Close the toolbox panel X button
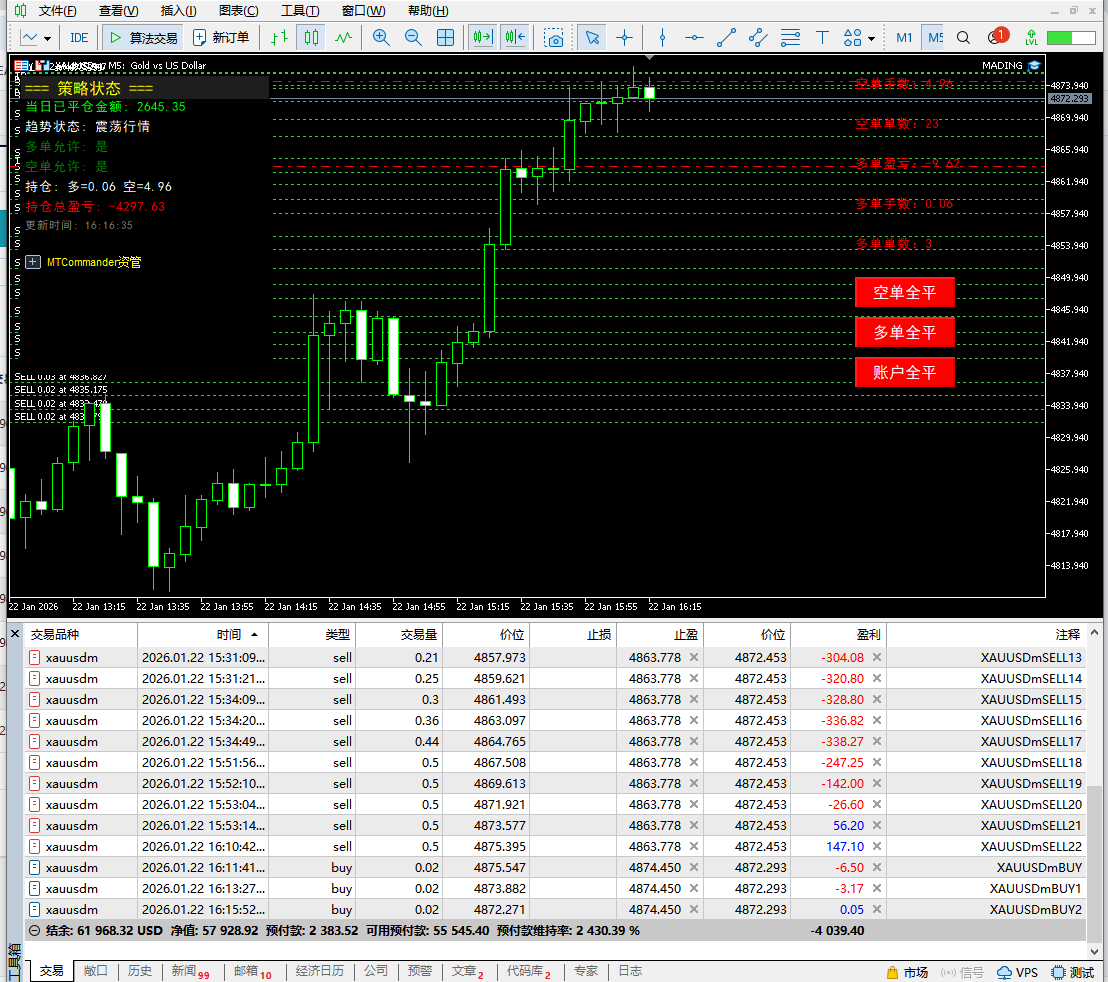The image size is (1108, 982). (x=15, y=634)
